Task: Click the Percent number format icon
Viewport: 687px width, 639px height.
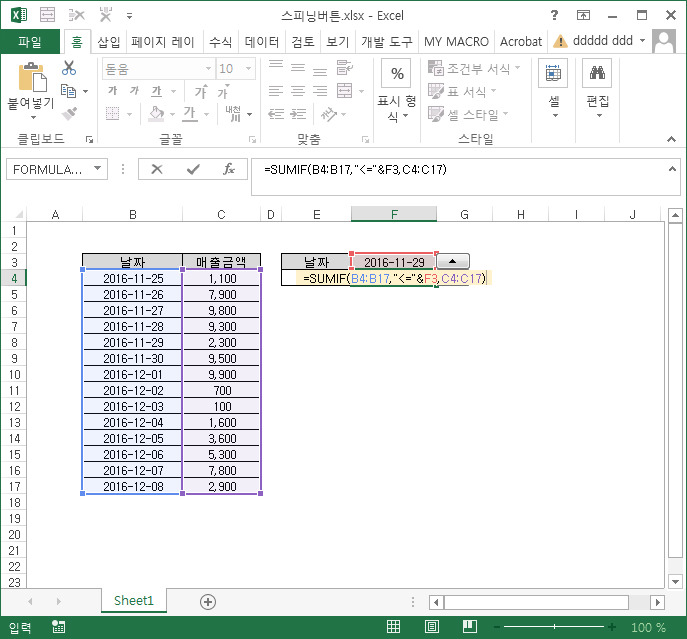Action: [x=397, y=73]
